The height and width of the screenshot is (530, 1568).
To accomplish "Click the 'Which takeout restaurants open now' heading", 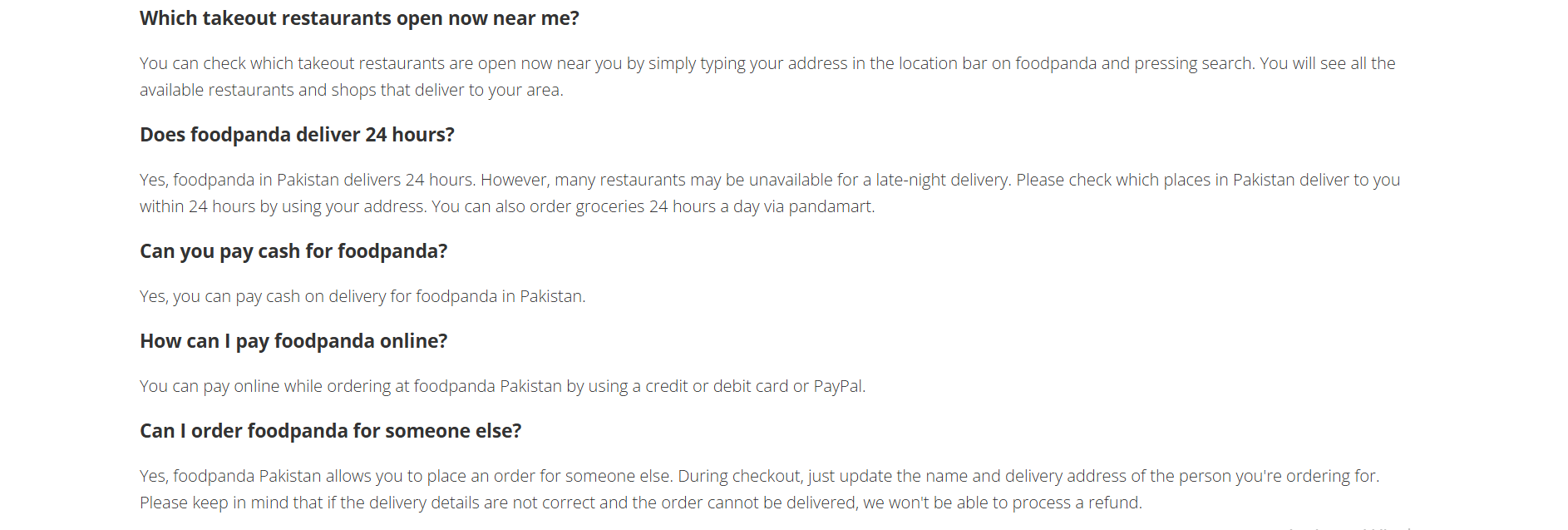I will click(359, 18).
